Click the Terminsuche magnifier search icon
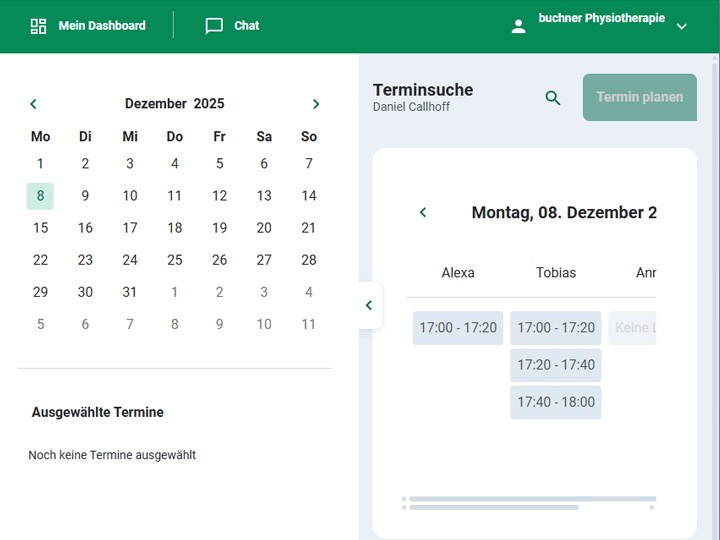The image size is (720, 540). pyautogui.click(x=553, y=98)
